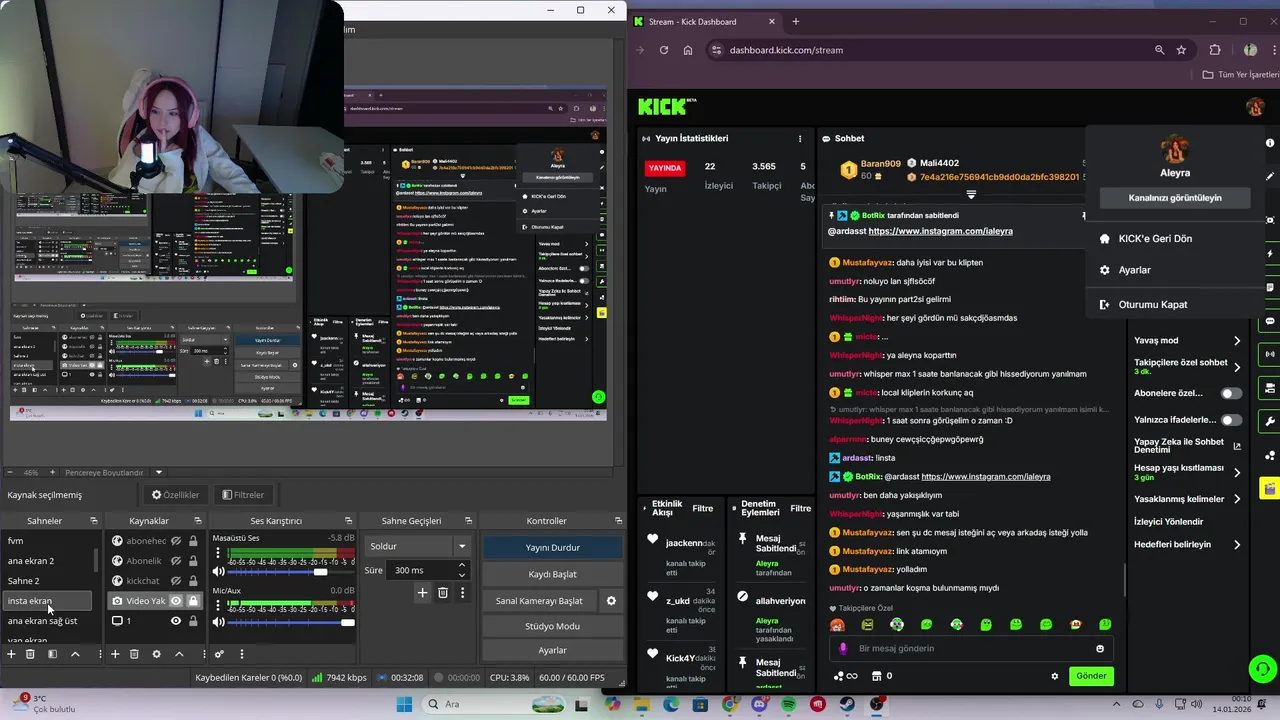Image resolution: width=1280 pixels, height=720 pixels.
Task: Increase Süre 300 ms stepper up arrow
Action: coord(461,566)
